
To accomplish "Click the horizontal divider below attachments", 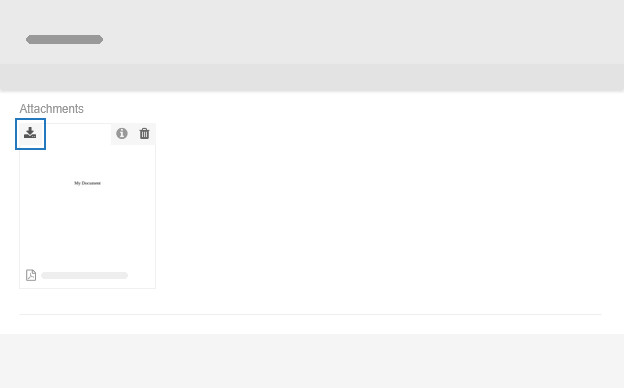I will pyautogui.click(x=310, y=314).
